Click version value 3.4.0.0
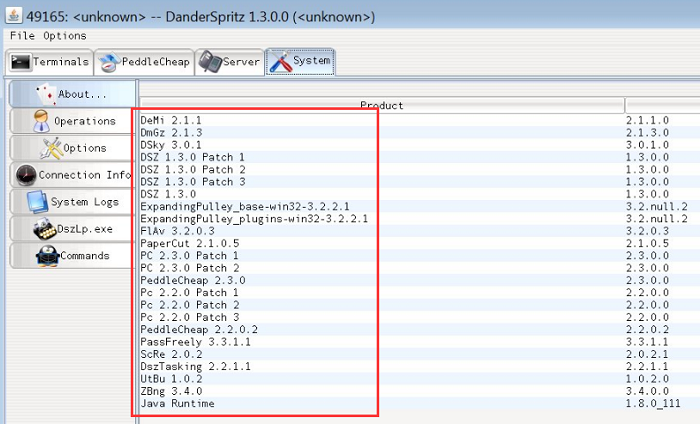This screenshot has height=424, width=700. pyautogui.click(x=647, y=391)
